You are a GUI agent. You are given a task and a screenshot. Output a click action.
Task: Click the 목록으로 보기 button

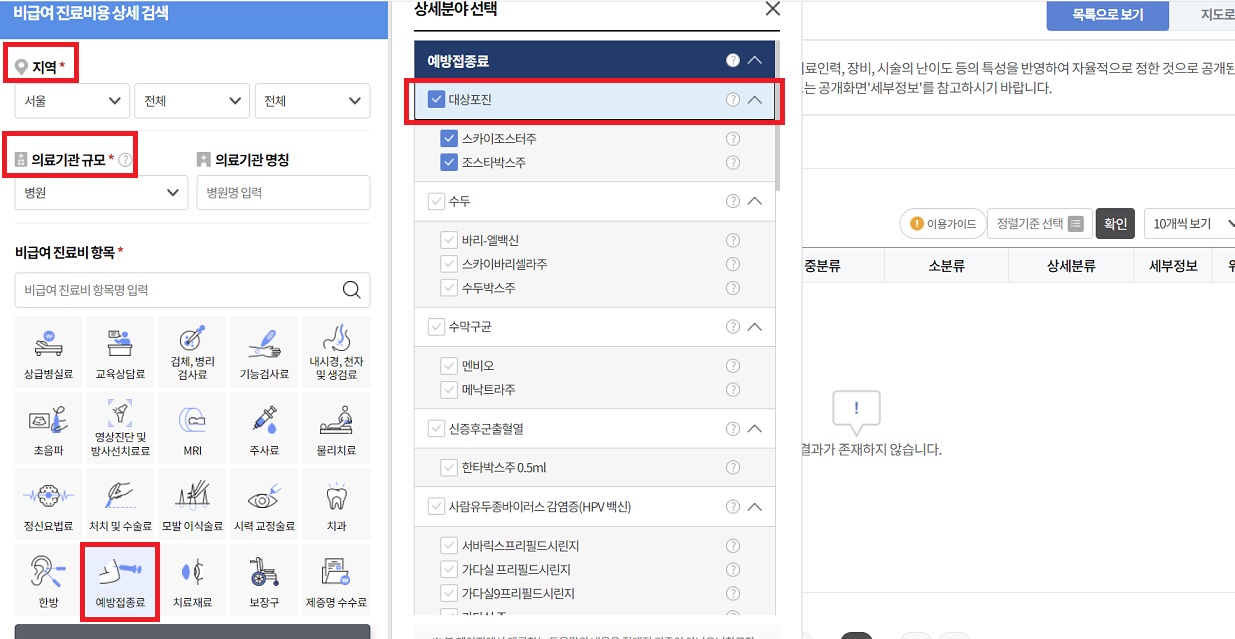(1110, 16)
